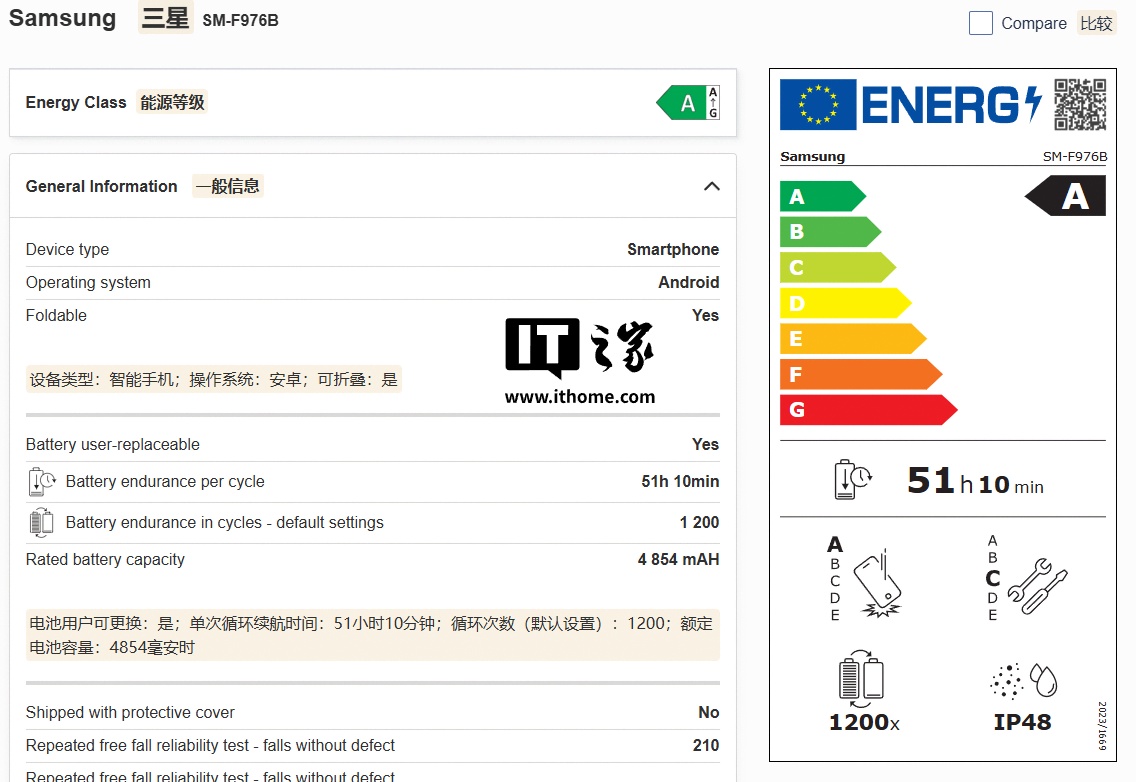Click the QR code on energy label
Screen dimensions: 1136x782
coord(1079,104)
